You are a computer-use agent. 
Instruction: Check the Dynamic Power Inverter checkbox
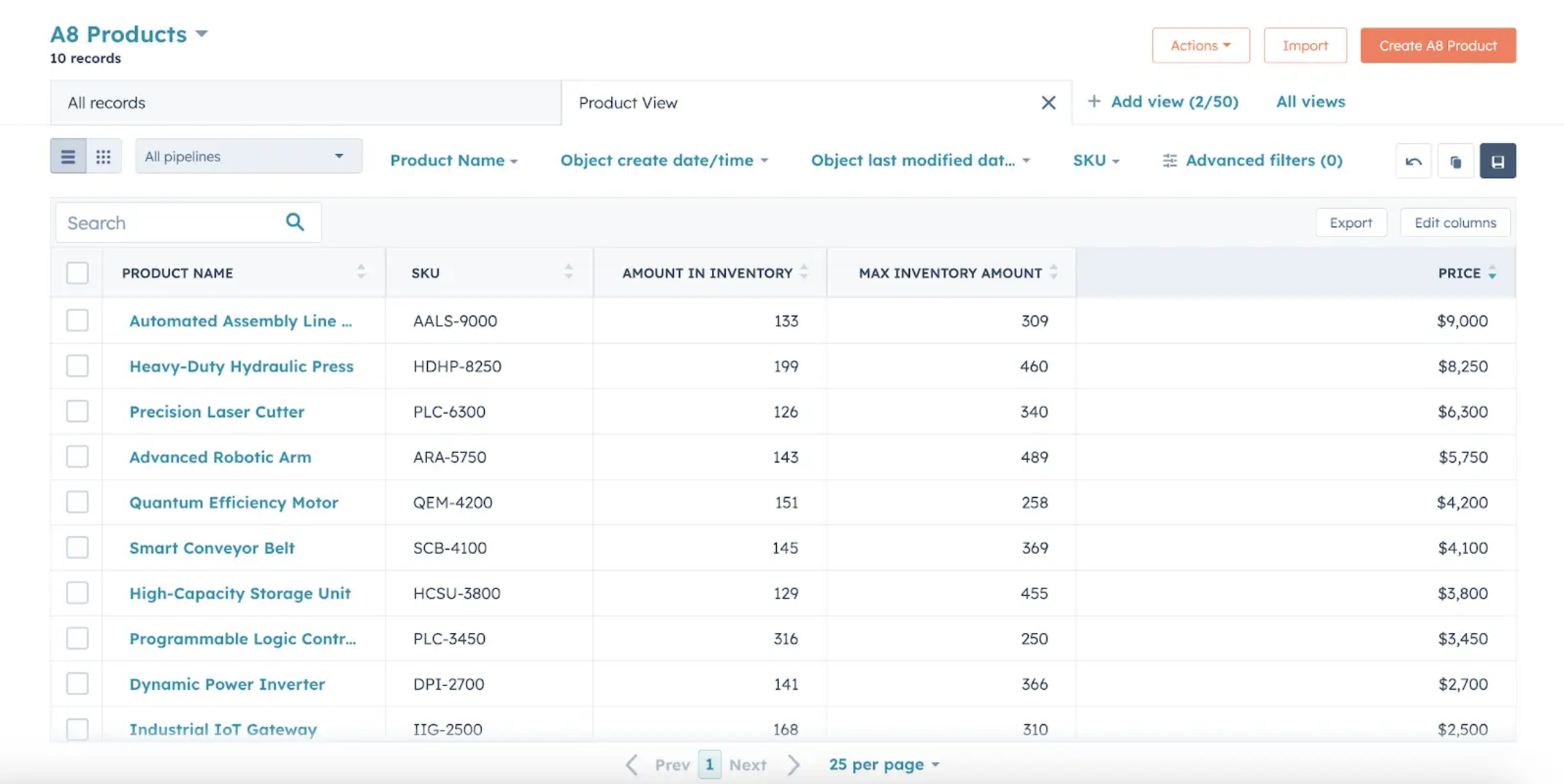click(77, 683)
